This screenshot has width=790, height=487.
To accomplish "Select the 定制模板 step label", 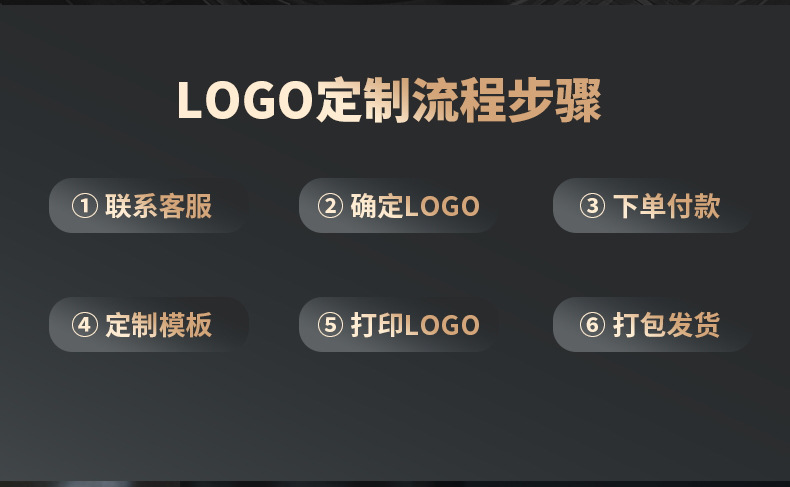I will click(x=159, y=325).
